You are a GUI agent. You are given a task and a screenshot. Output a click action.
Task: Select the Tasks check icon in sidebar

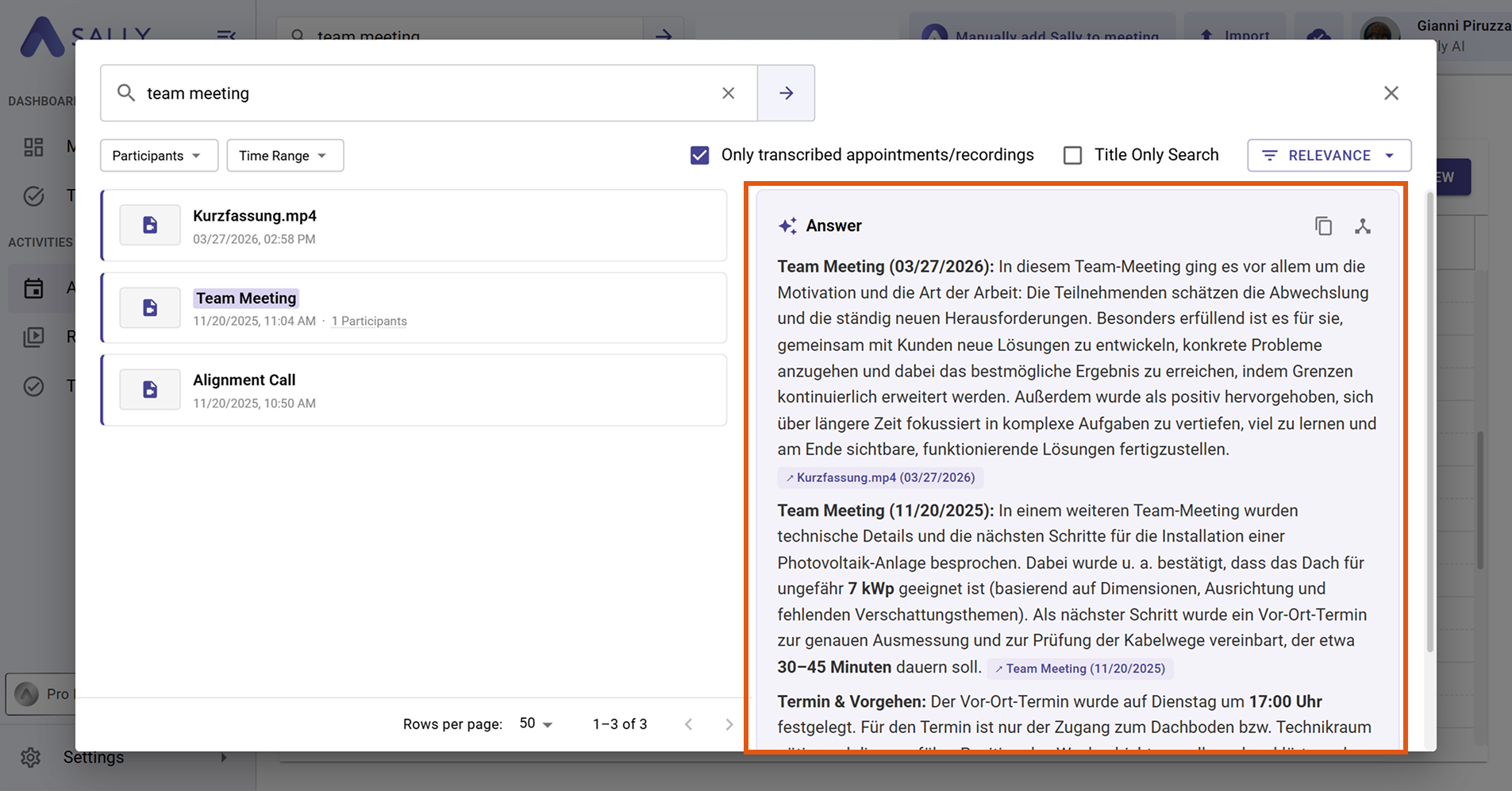(x=33, y=387)
